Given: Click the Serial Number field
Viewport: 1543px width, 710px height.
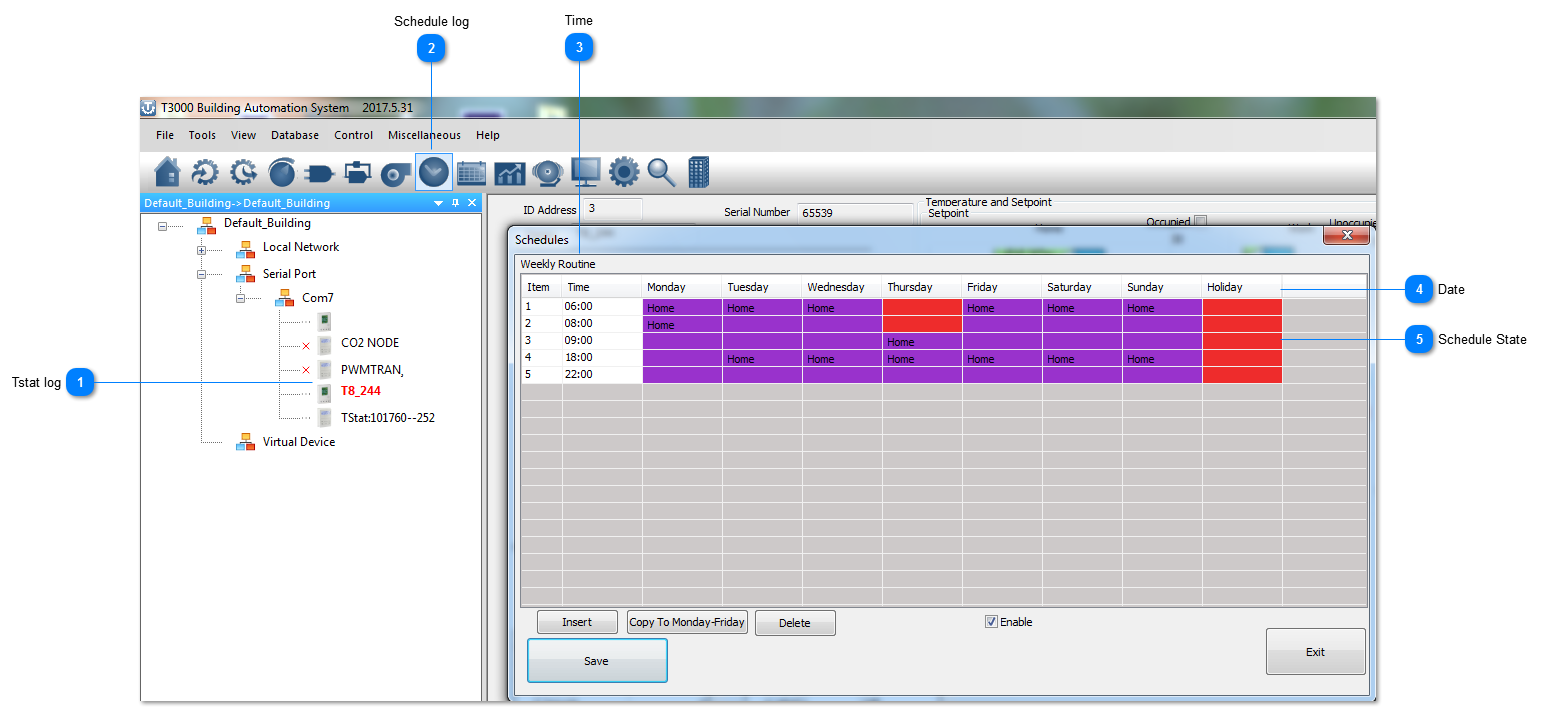Looking at the screenshot, I should [x=855, y=213].
